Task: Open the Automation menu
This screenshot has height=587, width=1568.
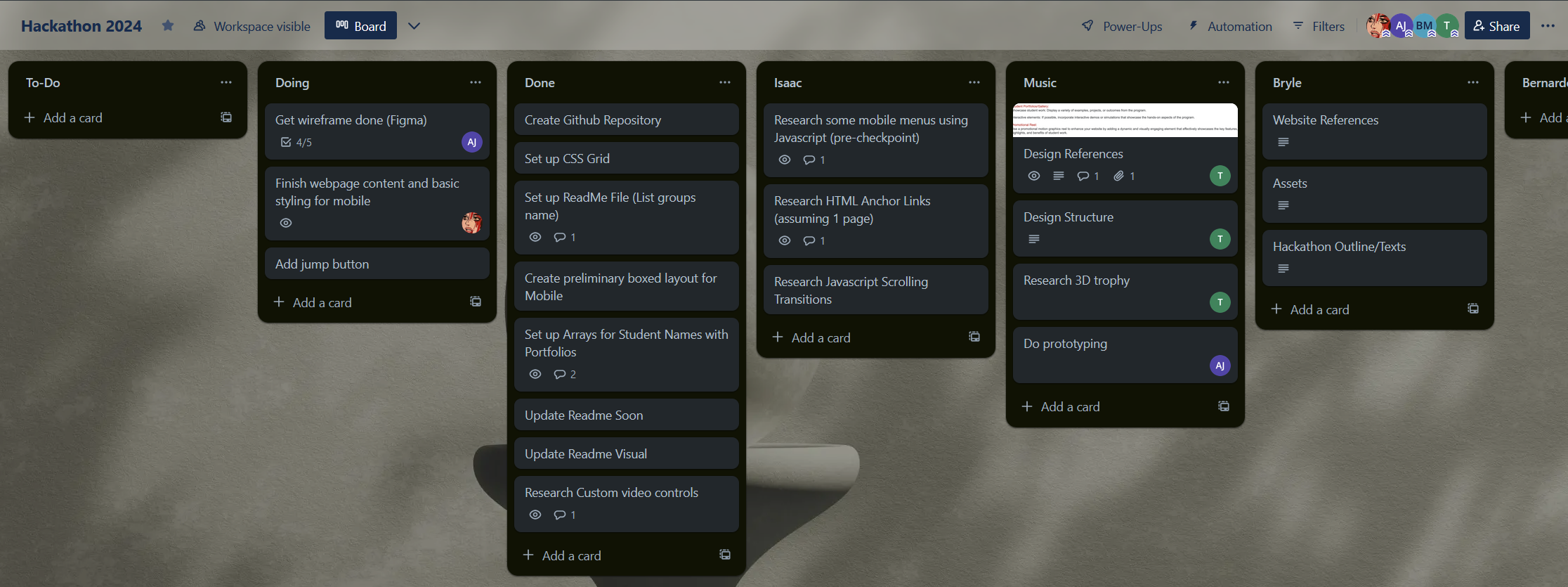Action: point(1230,26)
